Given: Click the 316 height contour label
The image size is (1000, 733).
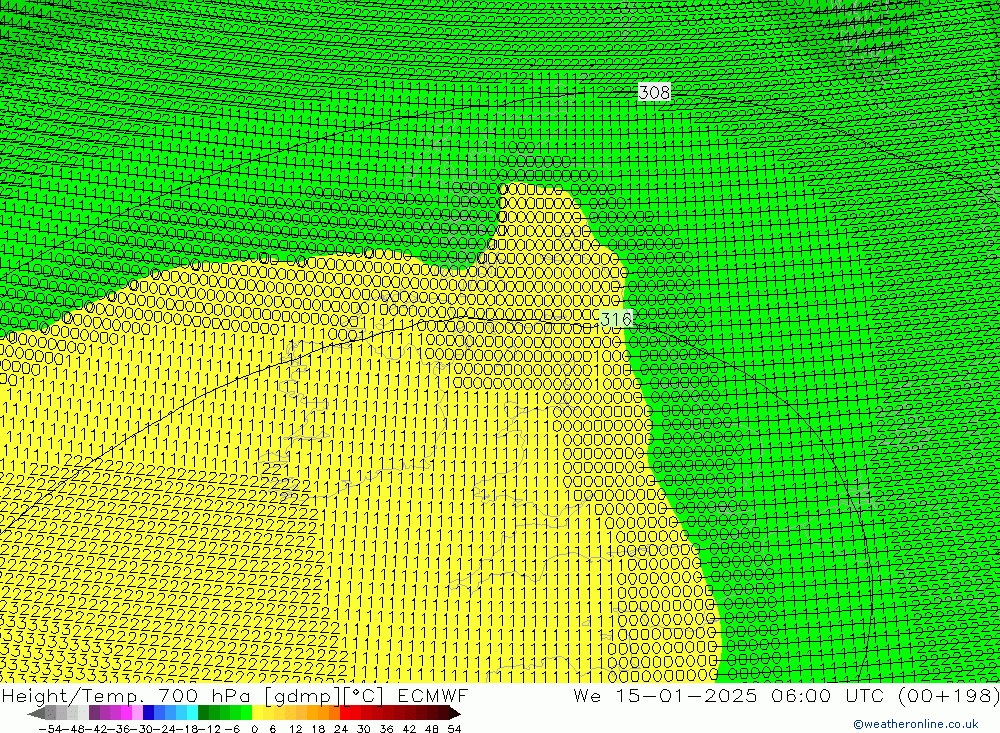Looking at the screenshot, I should click(x=616, y=318).
